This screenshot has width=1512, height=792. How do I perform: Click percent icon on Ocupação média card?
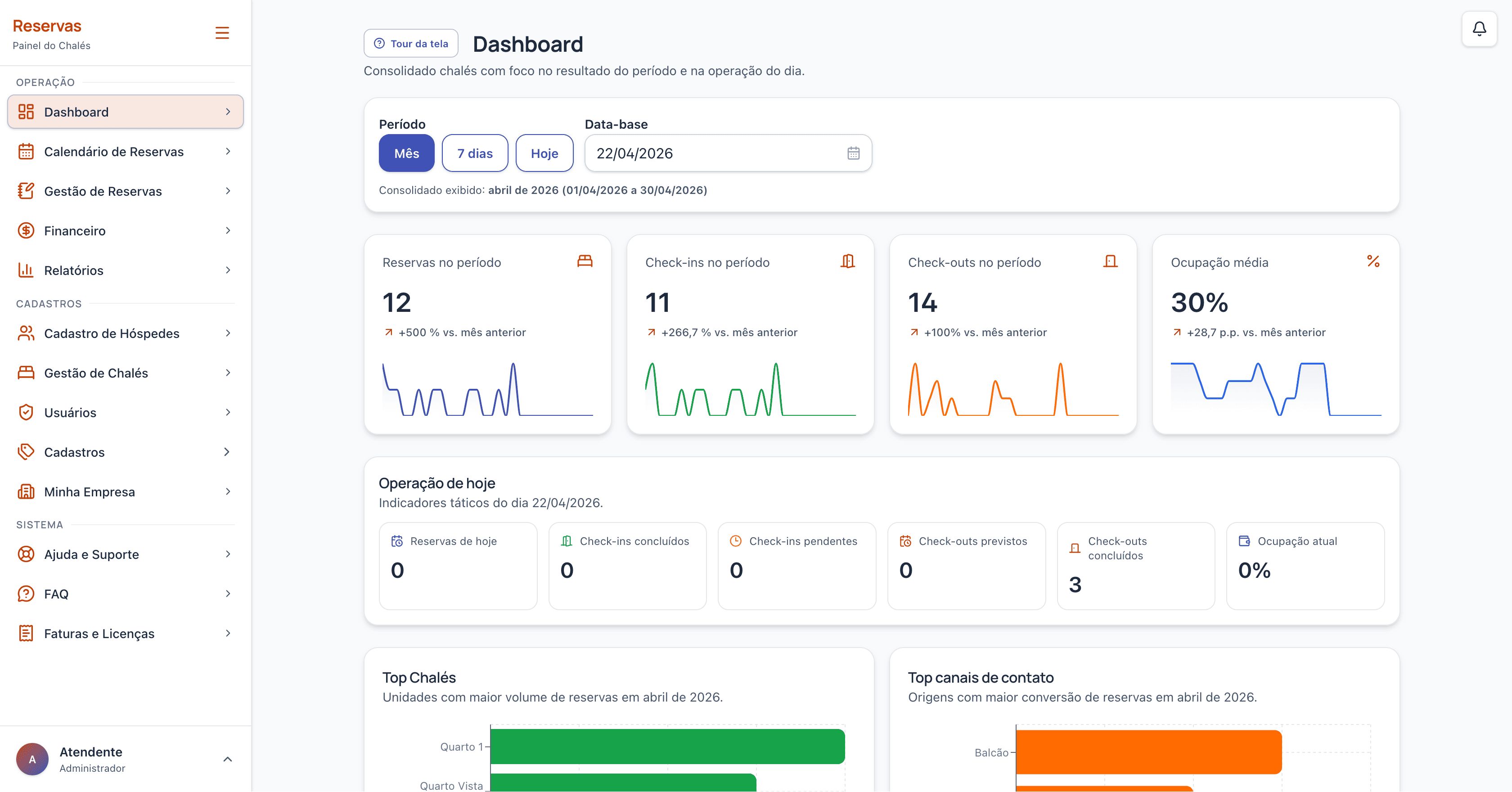1373,261
